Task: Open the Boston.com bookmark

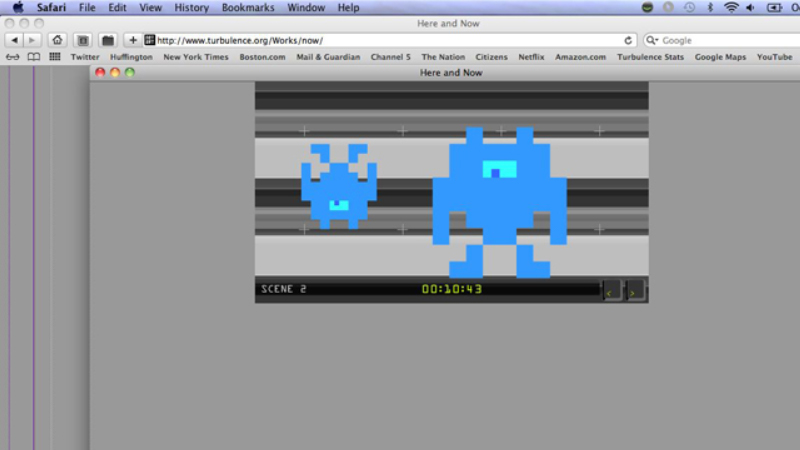Action: coord(262,57)
